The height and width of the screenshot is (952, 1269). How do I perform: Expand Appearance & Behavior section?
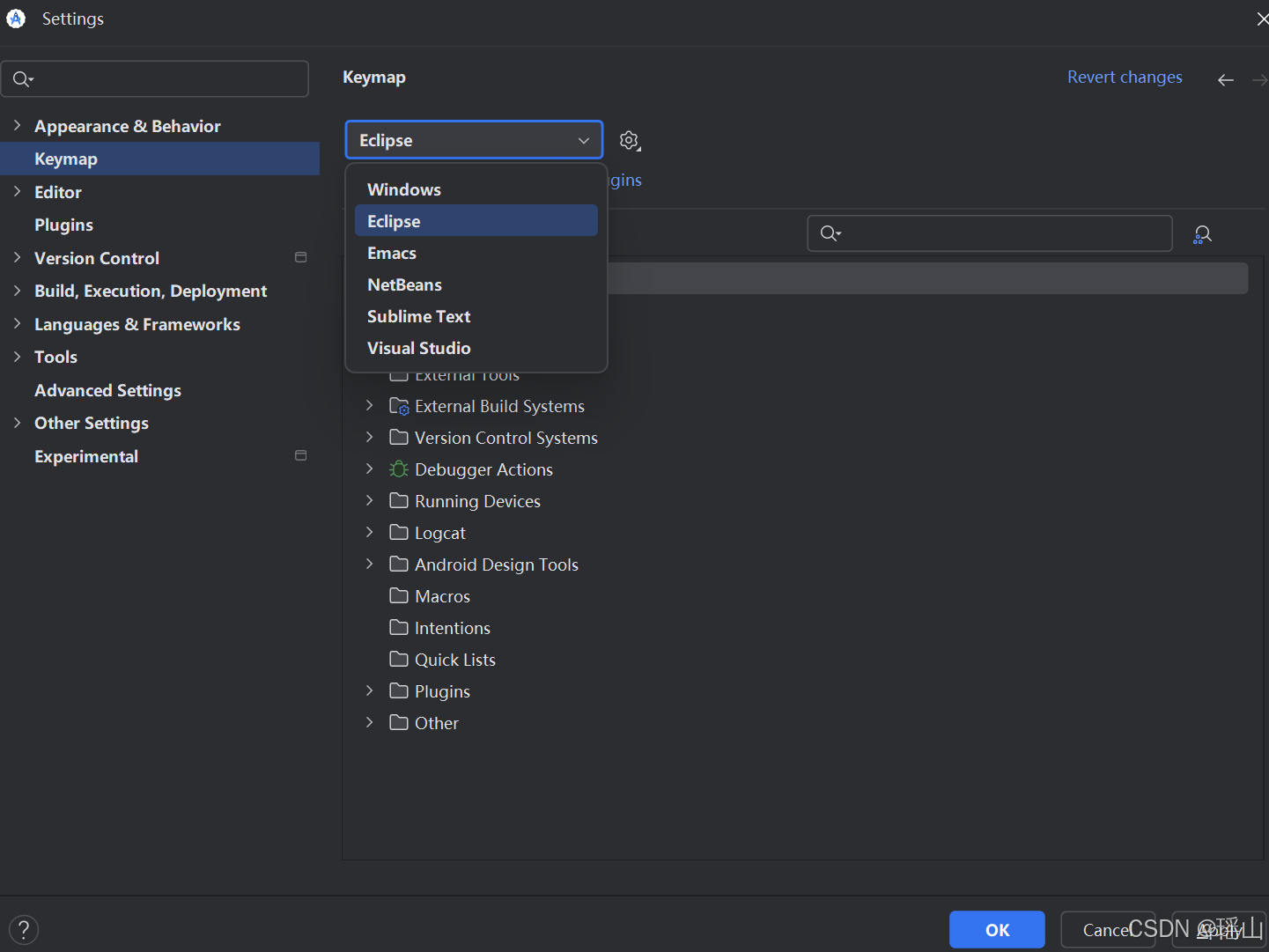(x=17, y=126)
